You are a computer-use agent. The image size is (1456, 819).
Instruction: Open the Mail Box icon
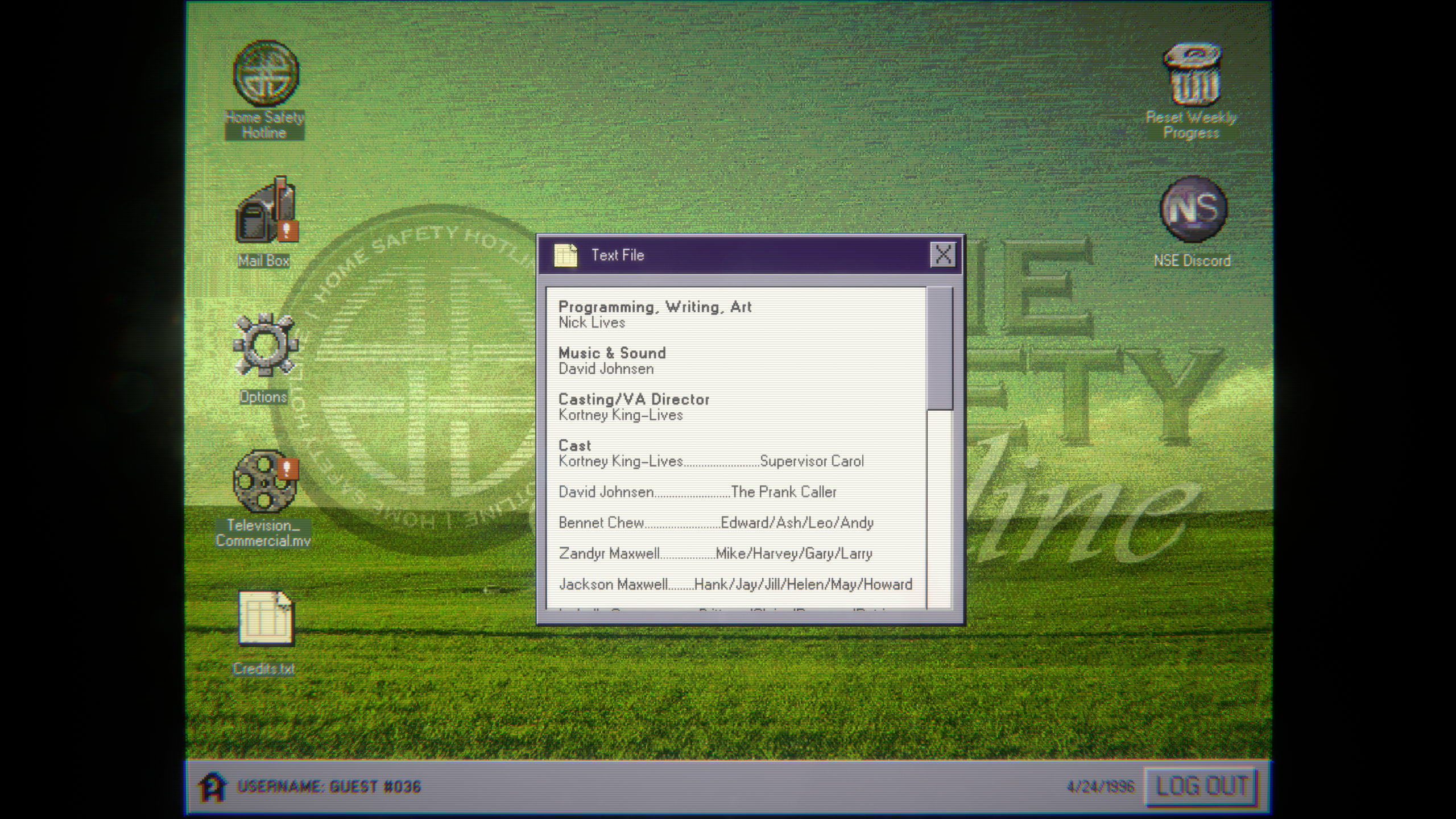click(266, 212)
